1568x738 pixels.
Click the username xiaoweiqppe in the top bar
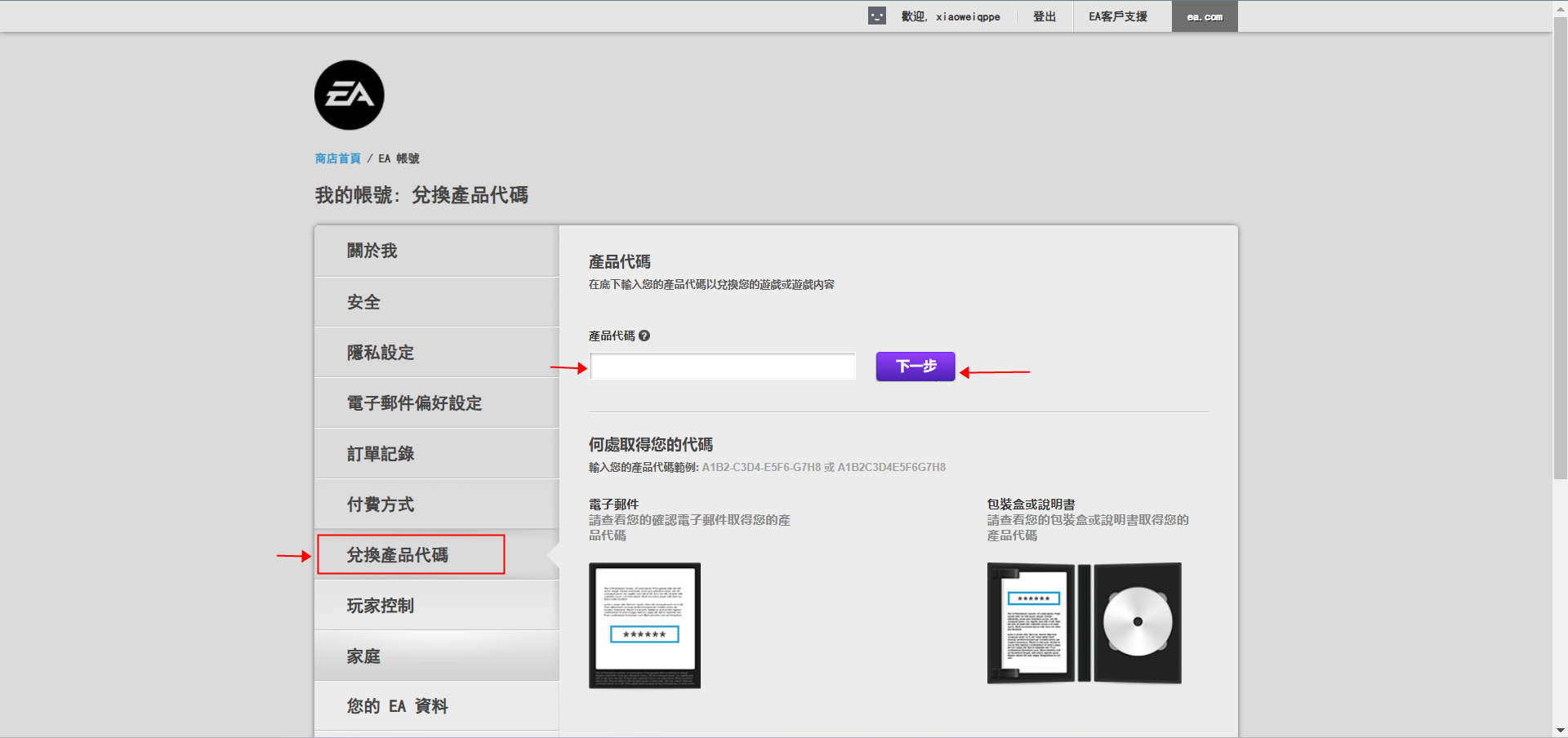[x=968, y=16]
